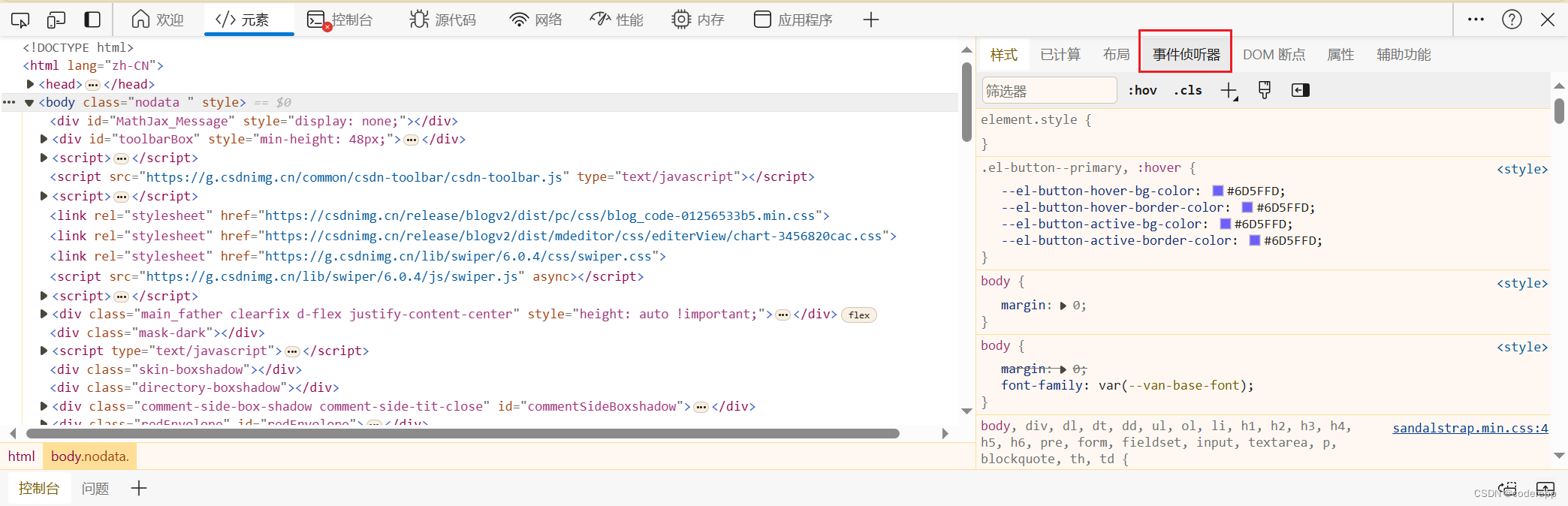Select the 样式 styles pane tab
Viewport: 1568px width, 506px height.
[x=1004, y=55]
